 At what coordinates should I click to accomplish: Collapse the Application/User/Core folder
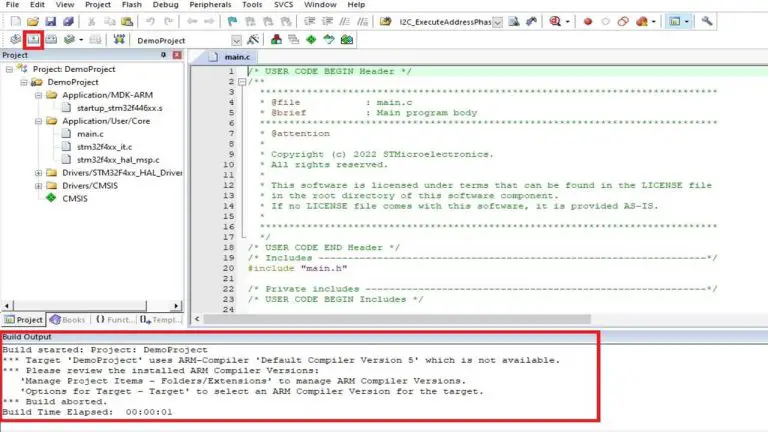point(38,120)
